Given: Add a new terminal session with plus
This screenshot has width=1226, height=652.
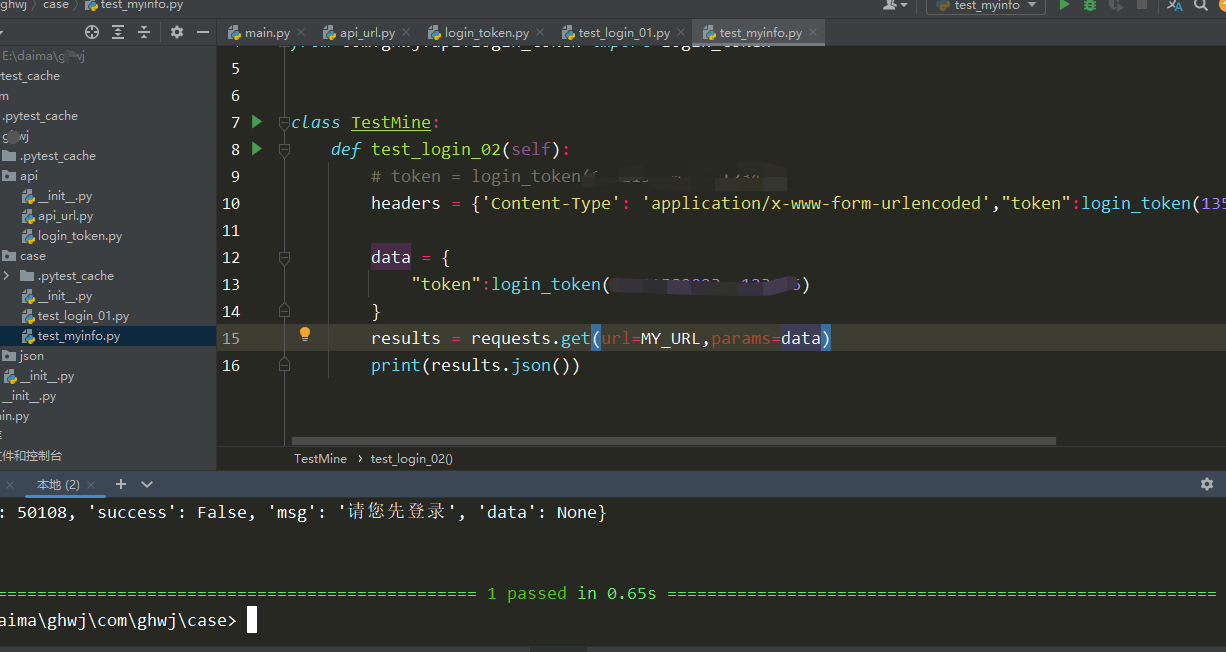Looking at the screenshot, I should [121, 484].
